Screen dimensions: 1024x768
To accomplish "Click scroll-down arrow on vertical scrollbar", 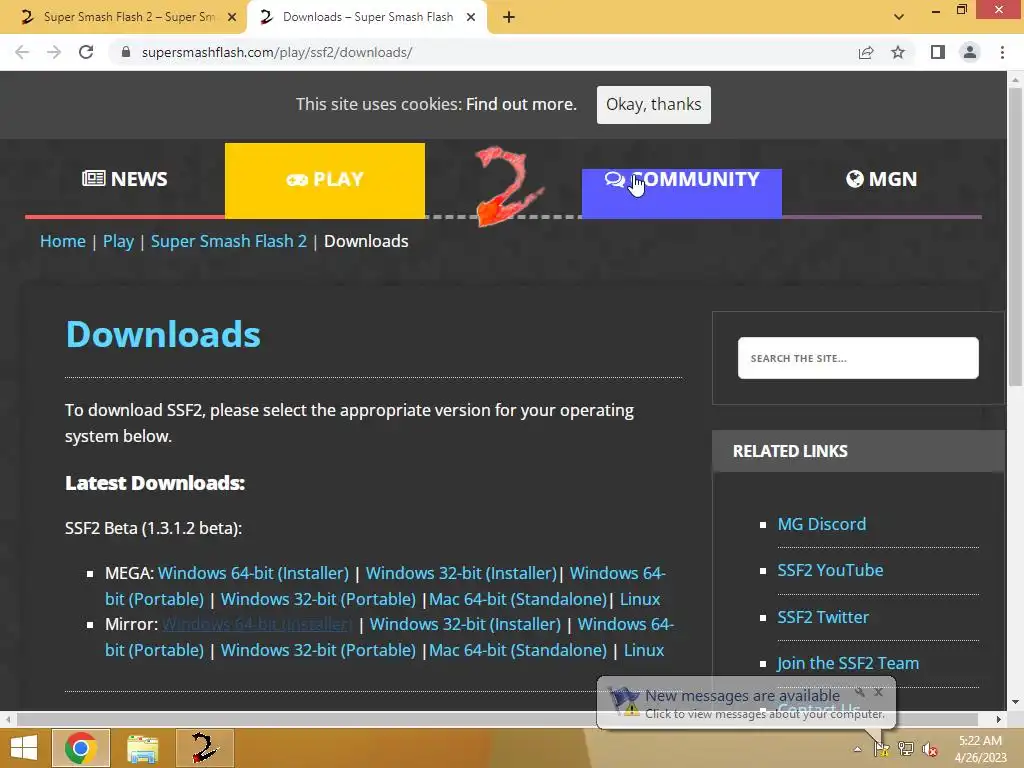I will (x=1015, y=702).
